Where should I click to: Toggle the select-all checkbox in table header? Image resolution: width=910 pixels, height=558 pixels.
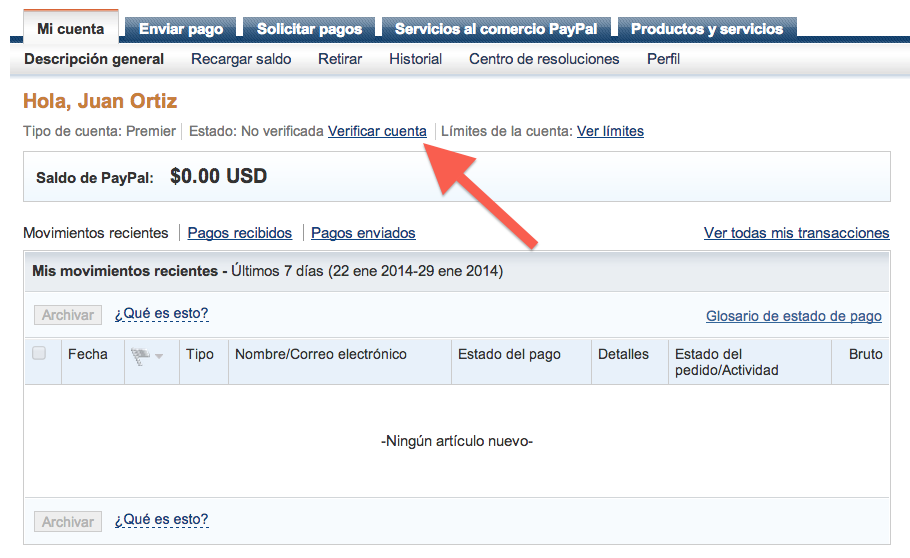(39, 353)
